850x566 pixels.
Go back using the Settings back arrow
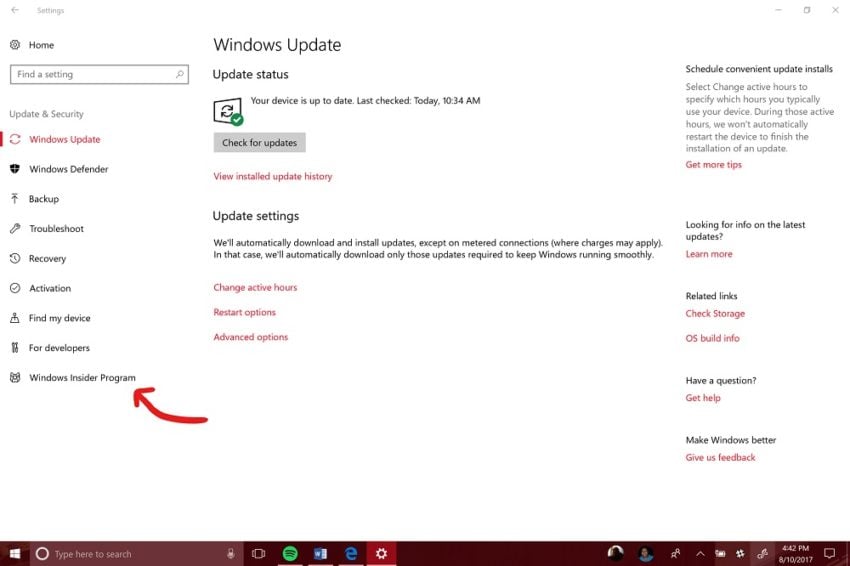pyautogui.click(x=15, y=10)
